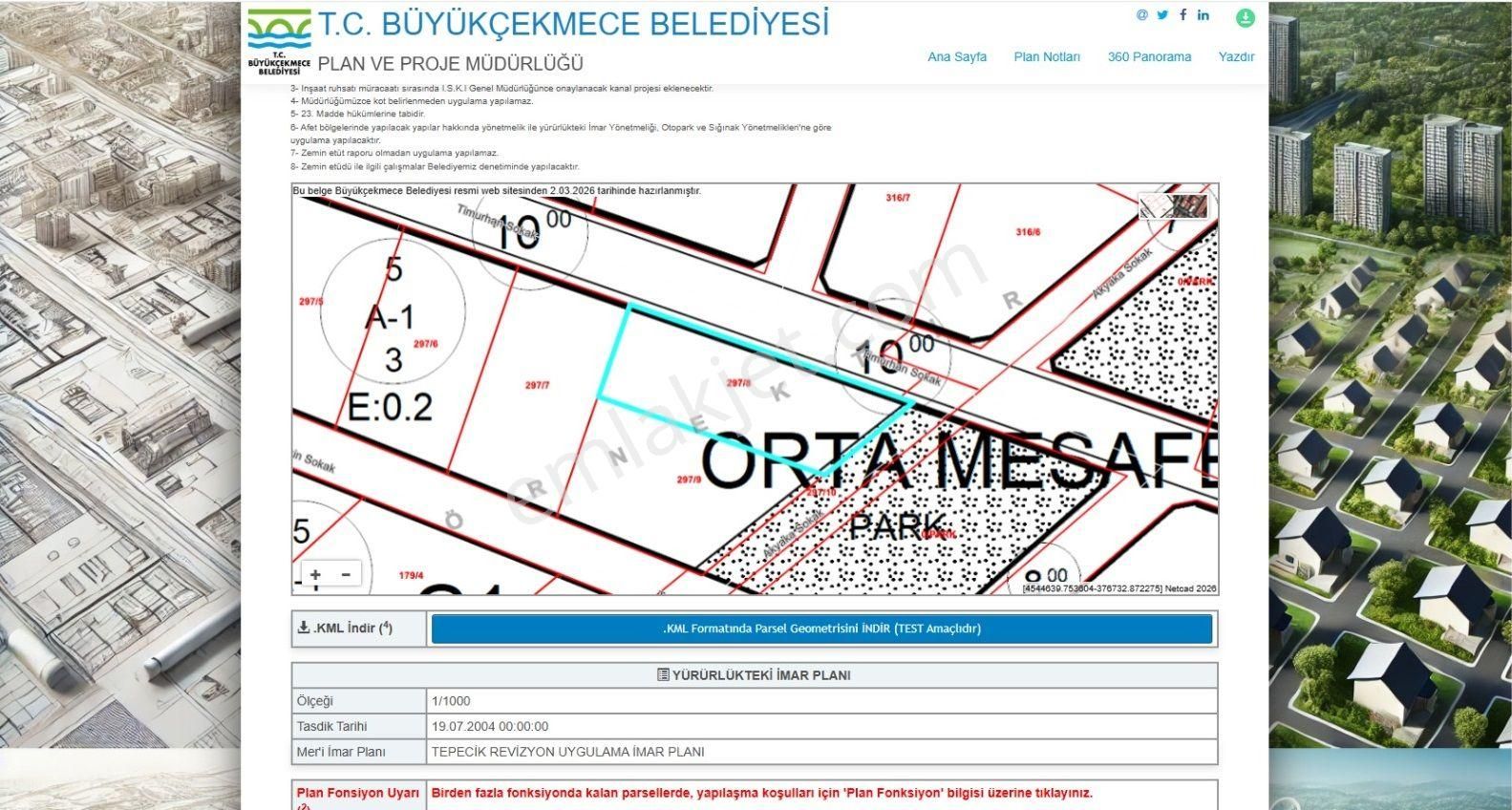Open the LinkedIn share icon
This screenshot has height=810, width=1512.
[x=1203, y=14]
